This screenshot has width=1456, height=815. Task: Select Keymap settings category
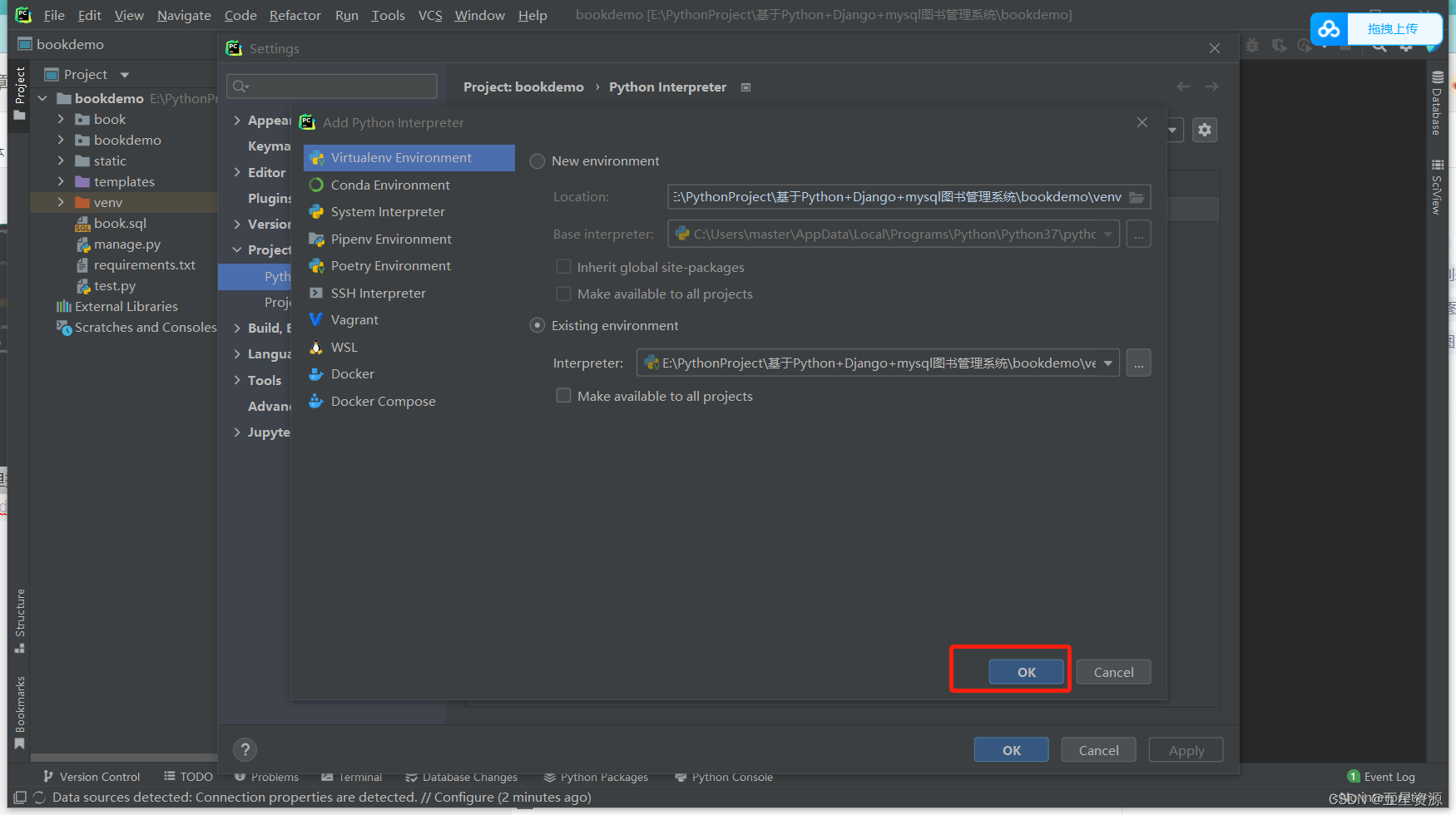click(x=269, y=146)
